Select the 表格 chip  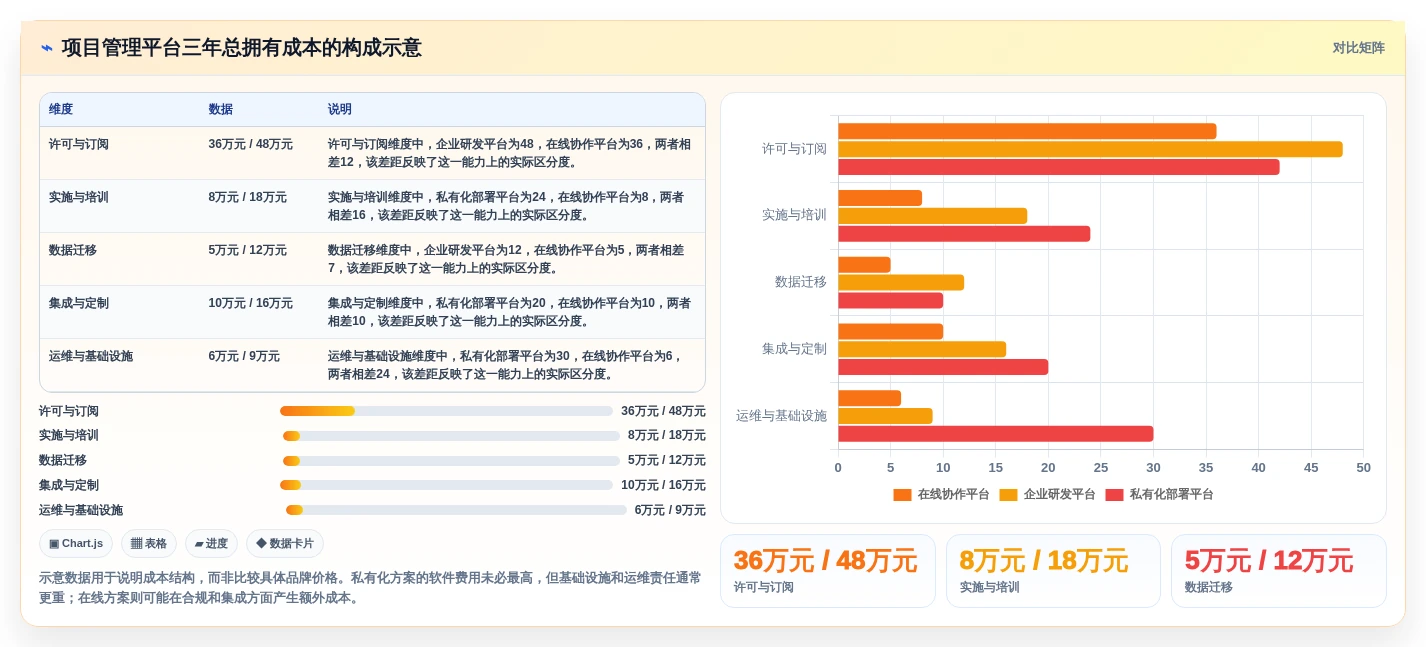coord(149,544)
